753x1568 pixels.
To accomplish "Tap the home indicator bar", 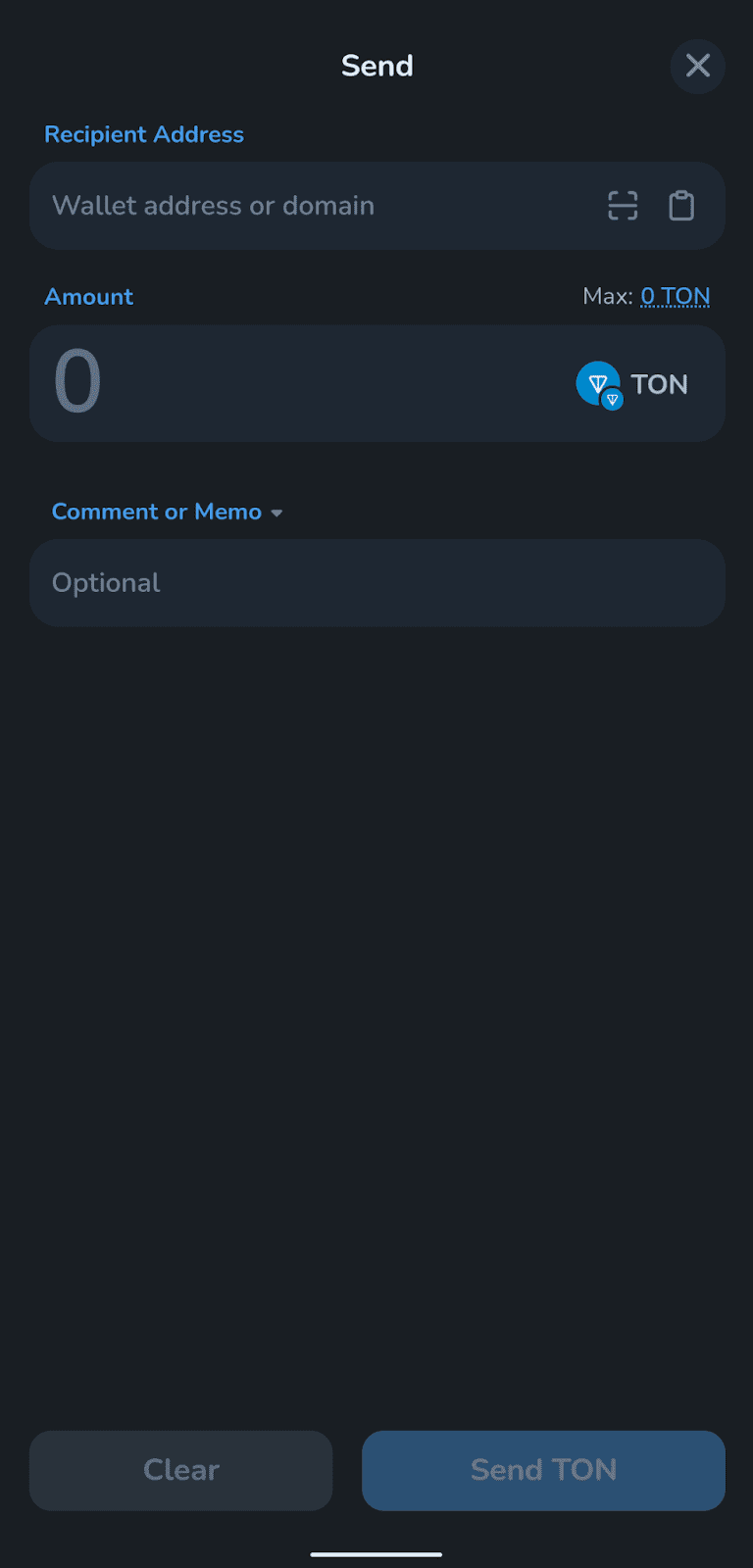I will click(376, 1553).
